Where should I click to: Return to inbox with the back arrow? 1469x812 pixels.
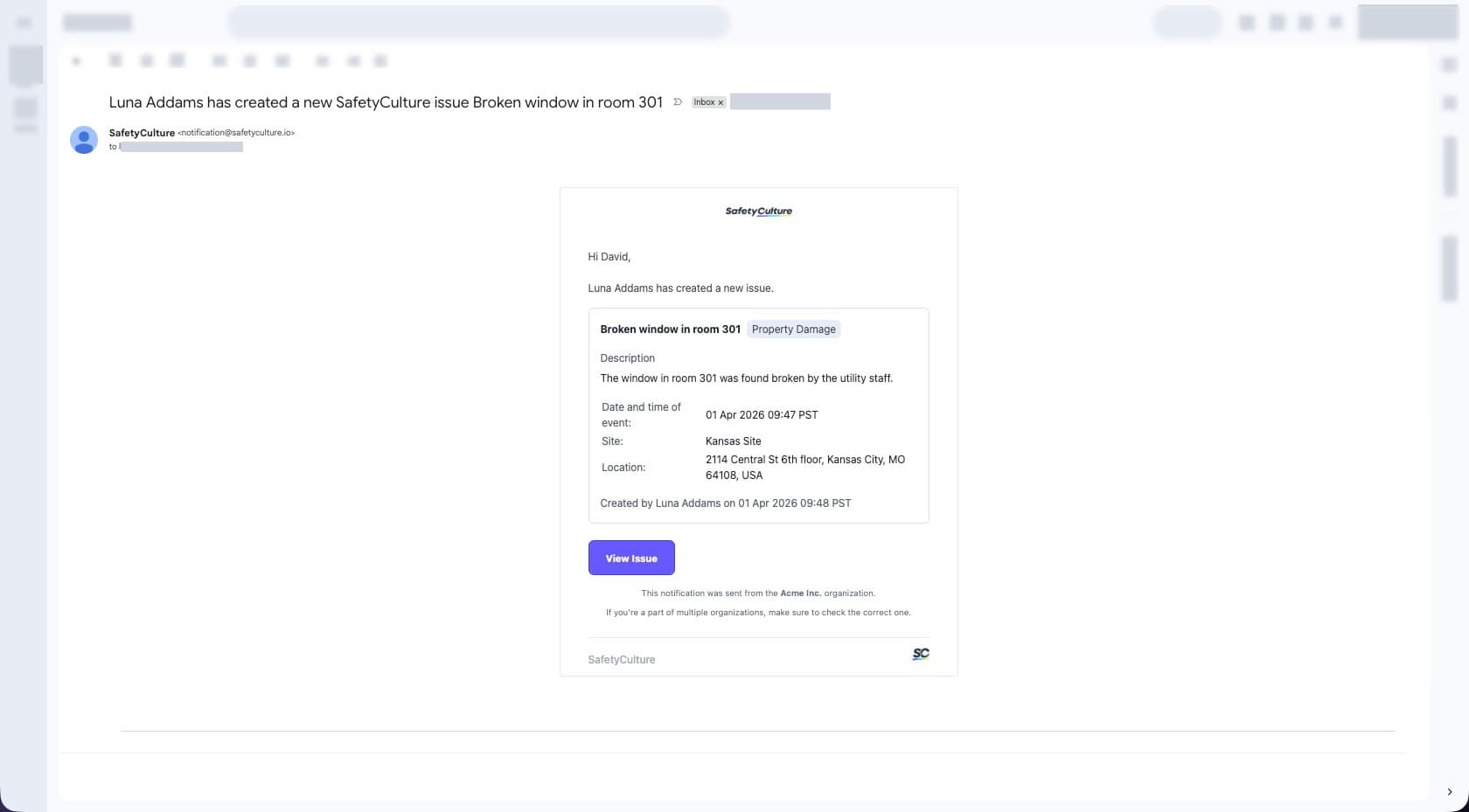tap(75, 60)
